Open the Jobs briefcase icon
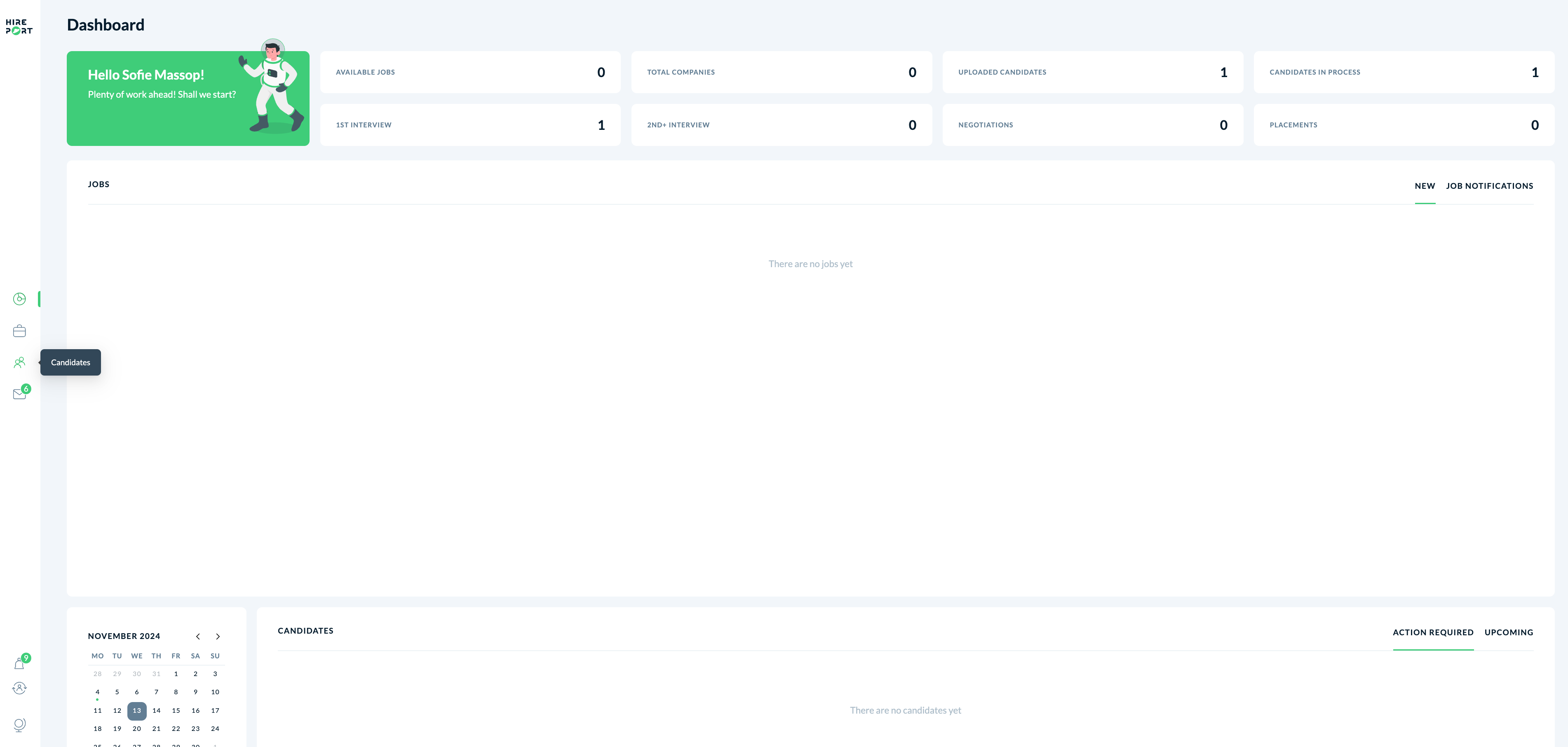 pyautogui.click(x=19, y=331)
